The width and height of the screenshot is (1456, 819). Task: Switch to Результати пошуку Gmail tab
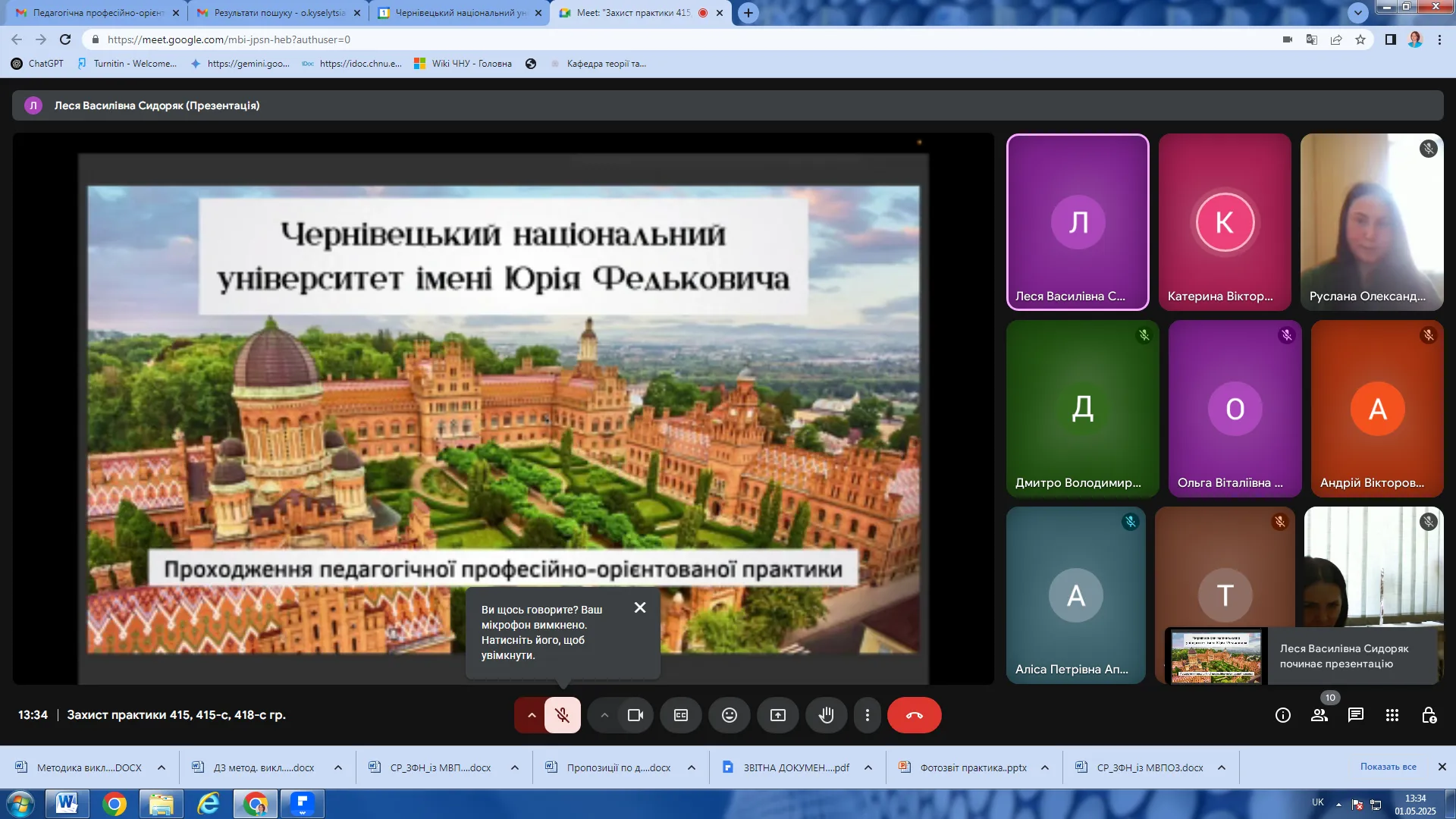point(278,13)
